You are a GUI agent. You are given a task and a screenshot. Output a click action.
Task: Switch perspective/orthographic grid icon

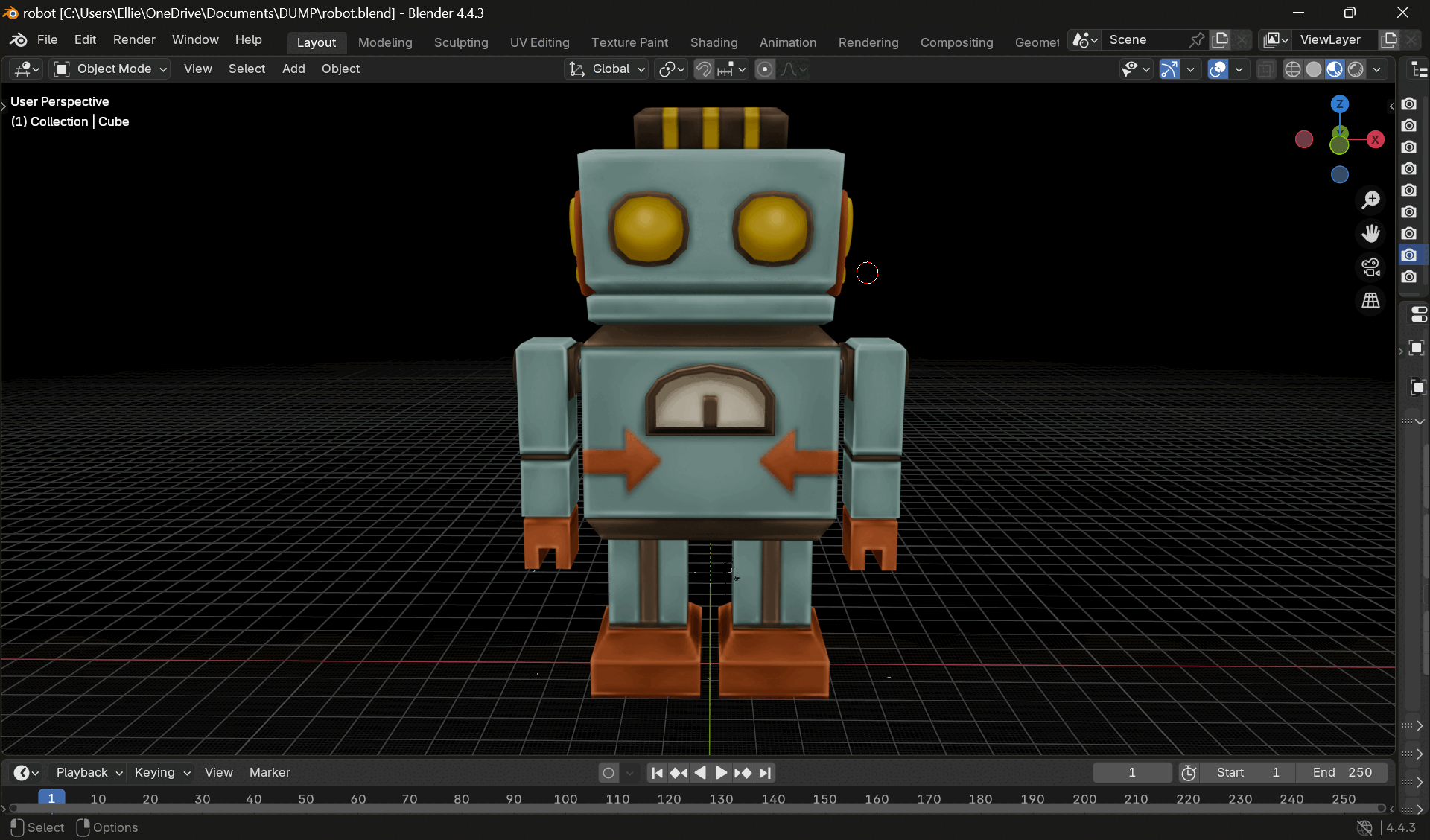coord(1370,300)
